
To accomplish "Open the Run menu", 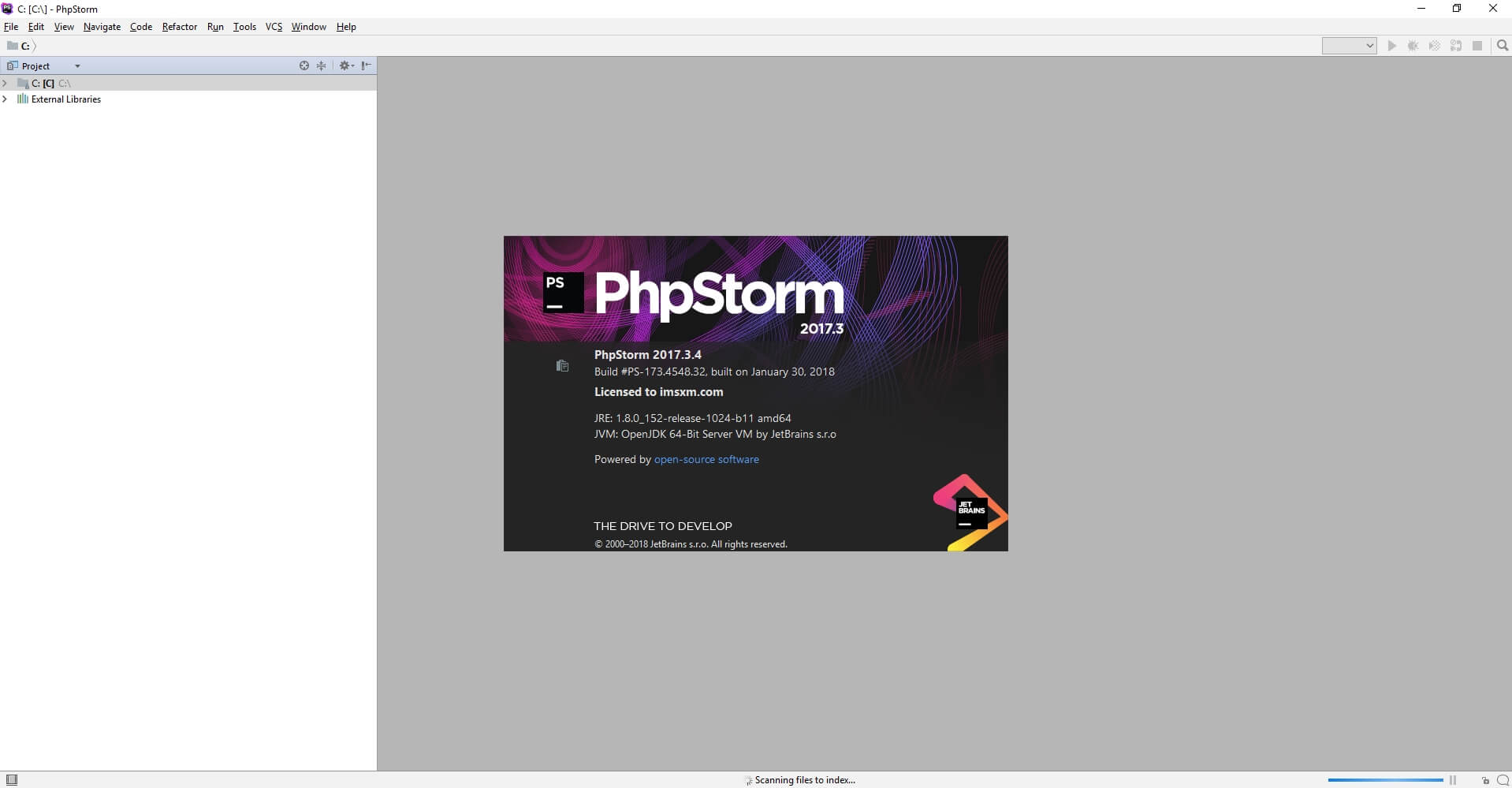I will pyautogui.click(x=215, y=27).
